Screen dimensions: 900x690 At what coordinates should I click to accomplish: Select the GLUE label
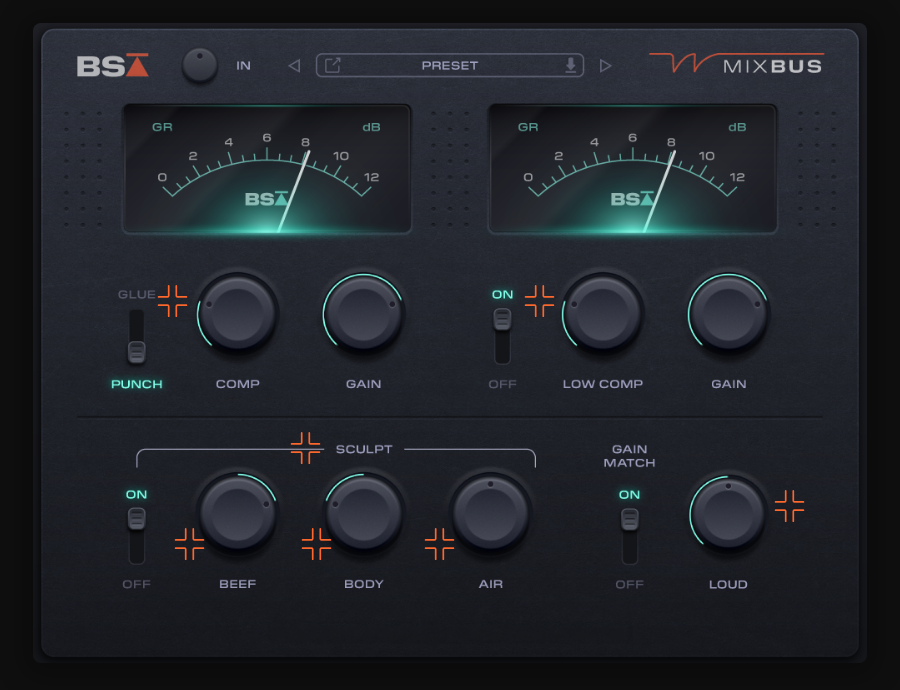137,294
